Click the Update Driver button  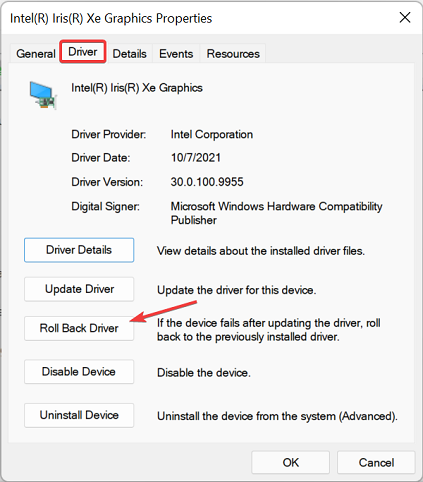tap(79, 289)
